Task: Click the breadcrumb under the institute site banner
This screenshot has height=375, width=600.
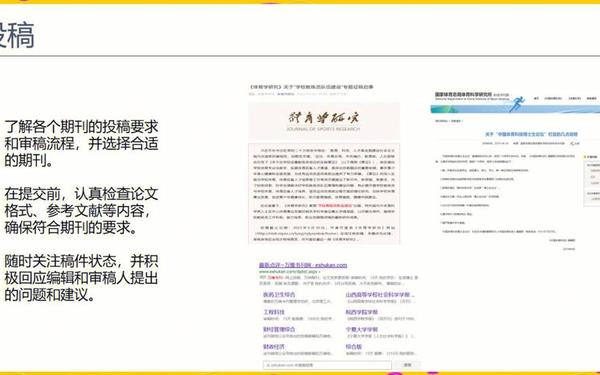Action: [448, 121]
